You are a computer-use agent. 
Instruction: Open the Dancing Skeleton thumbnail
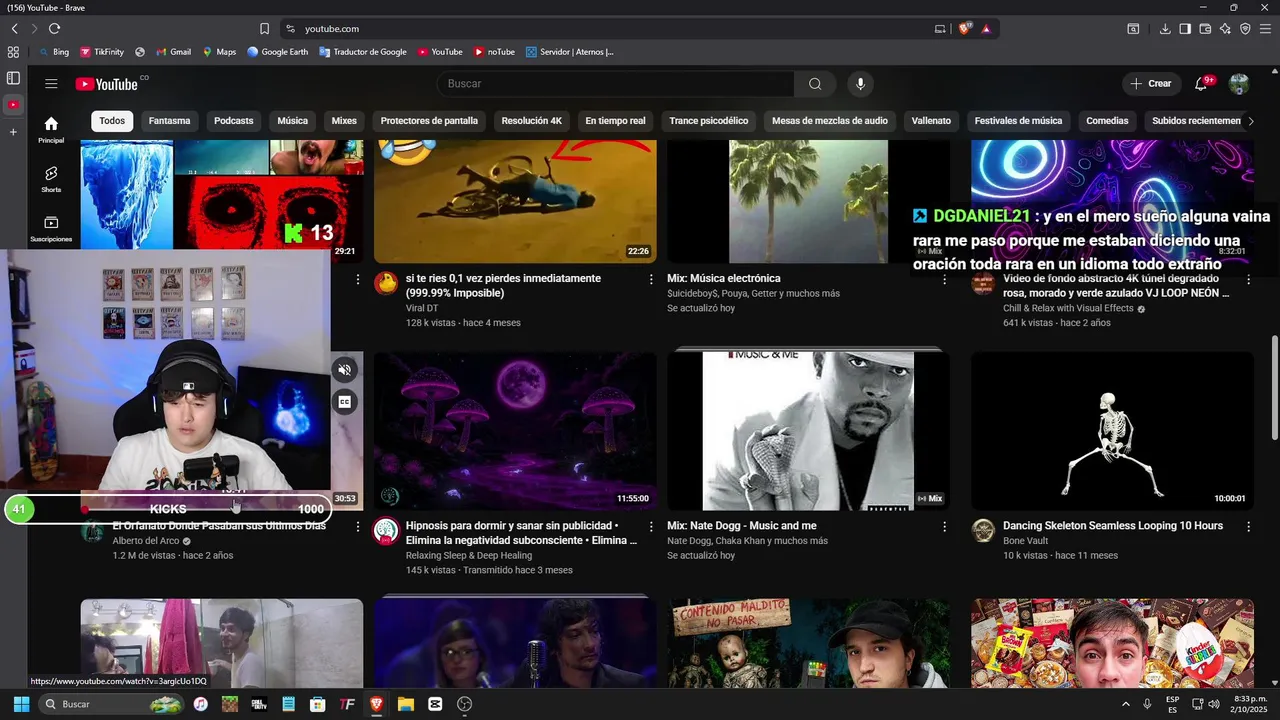click(1112, 431)
